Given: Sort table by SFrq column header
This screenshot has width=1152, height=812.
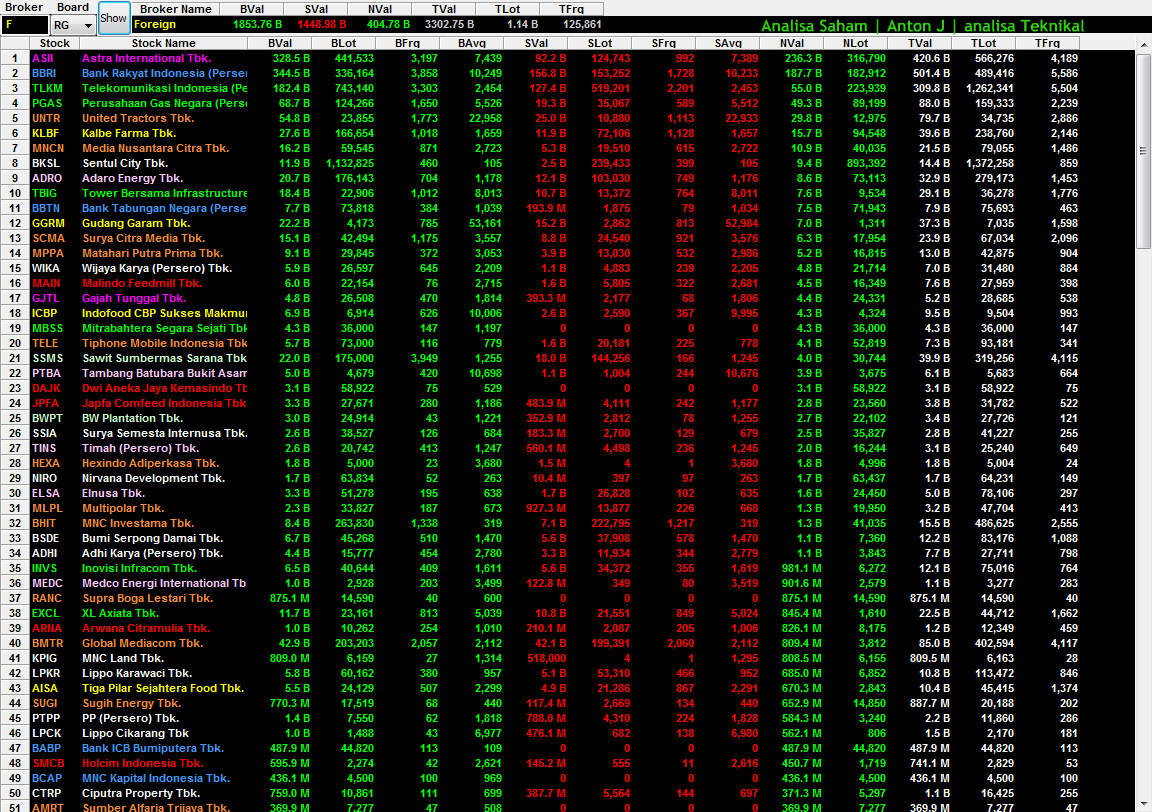Looking at the screenshot, I should coord(663,43).
